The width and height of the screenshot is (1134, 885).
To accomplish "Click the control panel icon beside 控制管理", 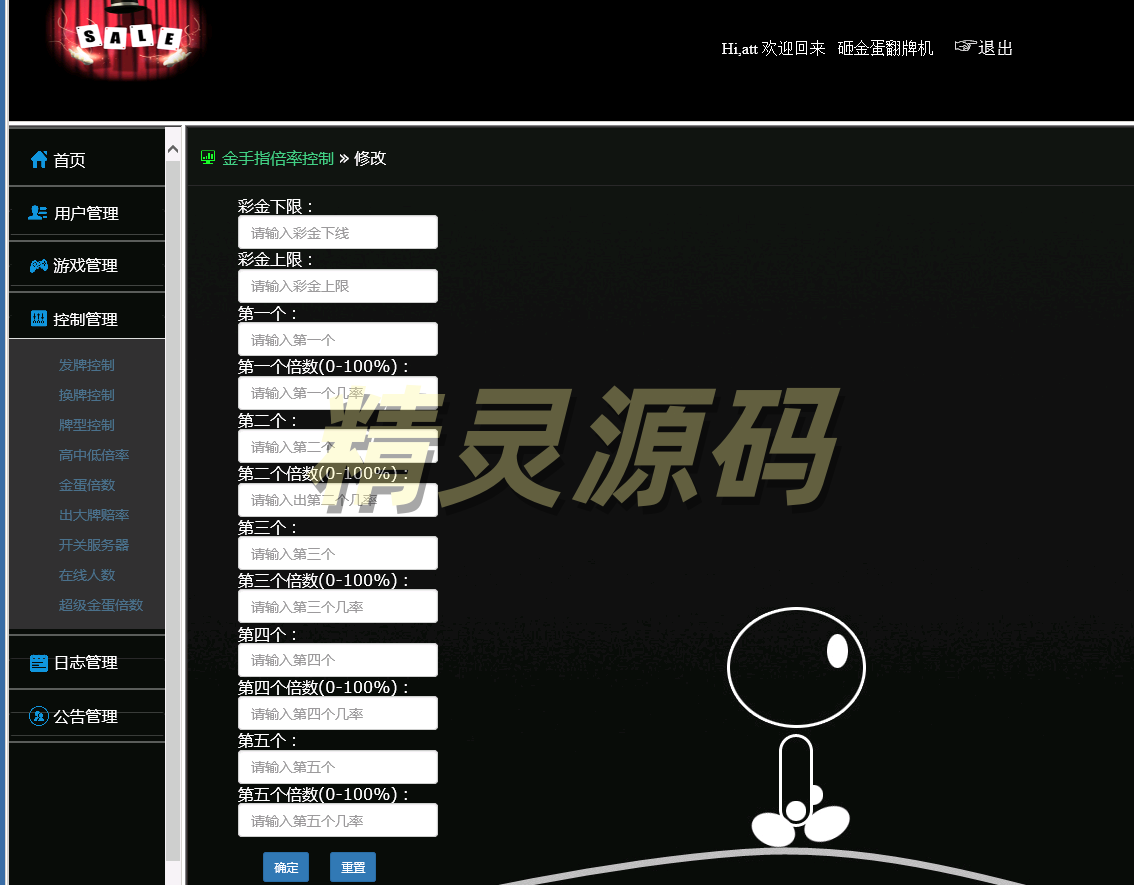I will pyautogui.click(x=39, y=319).
